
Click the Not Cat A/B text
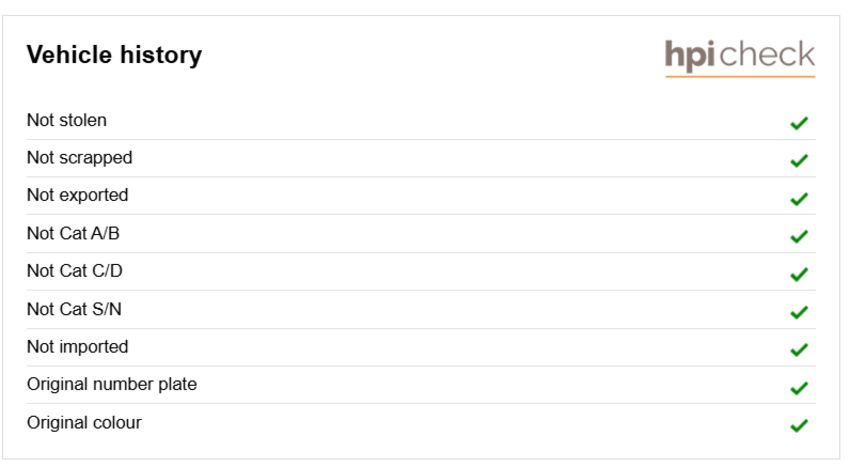coord(73,233)
